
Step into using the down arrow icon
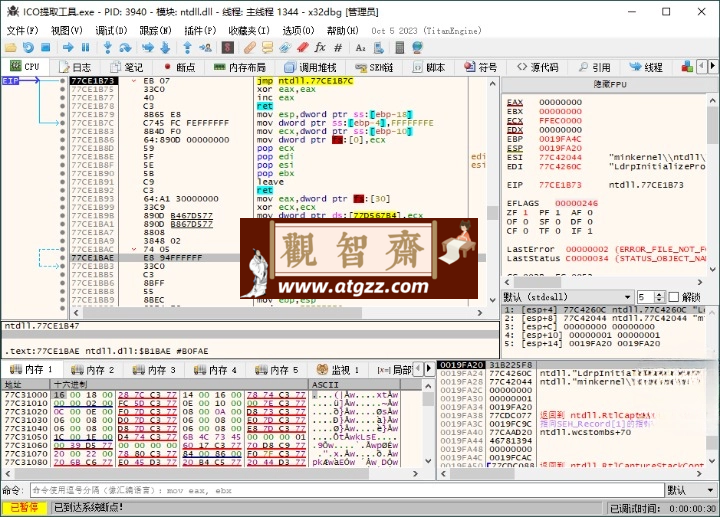(x=108, y=47)
